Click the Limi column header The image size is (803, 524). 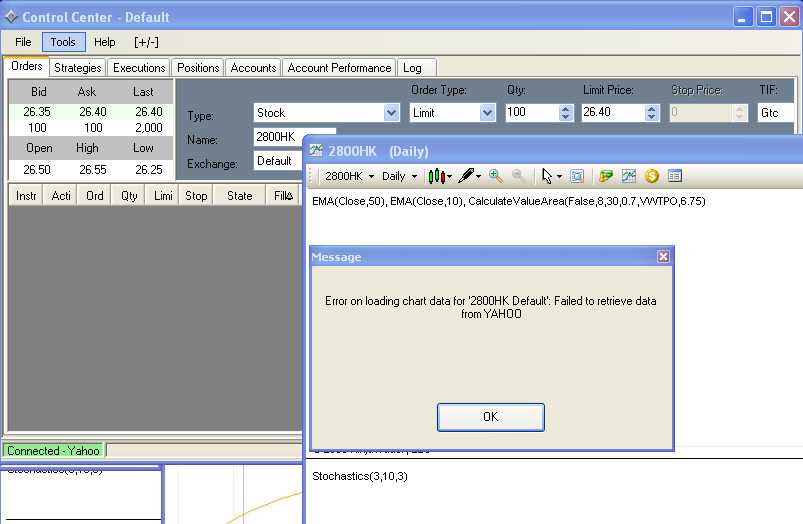[163, 196]
